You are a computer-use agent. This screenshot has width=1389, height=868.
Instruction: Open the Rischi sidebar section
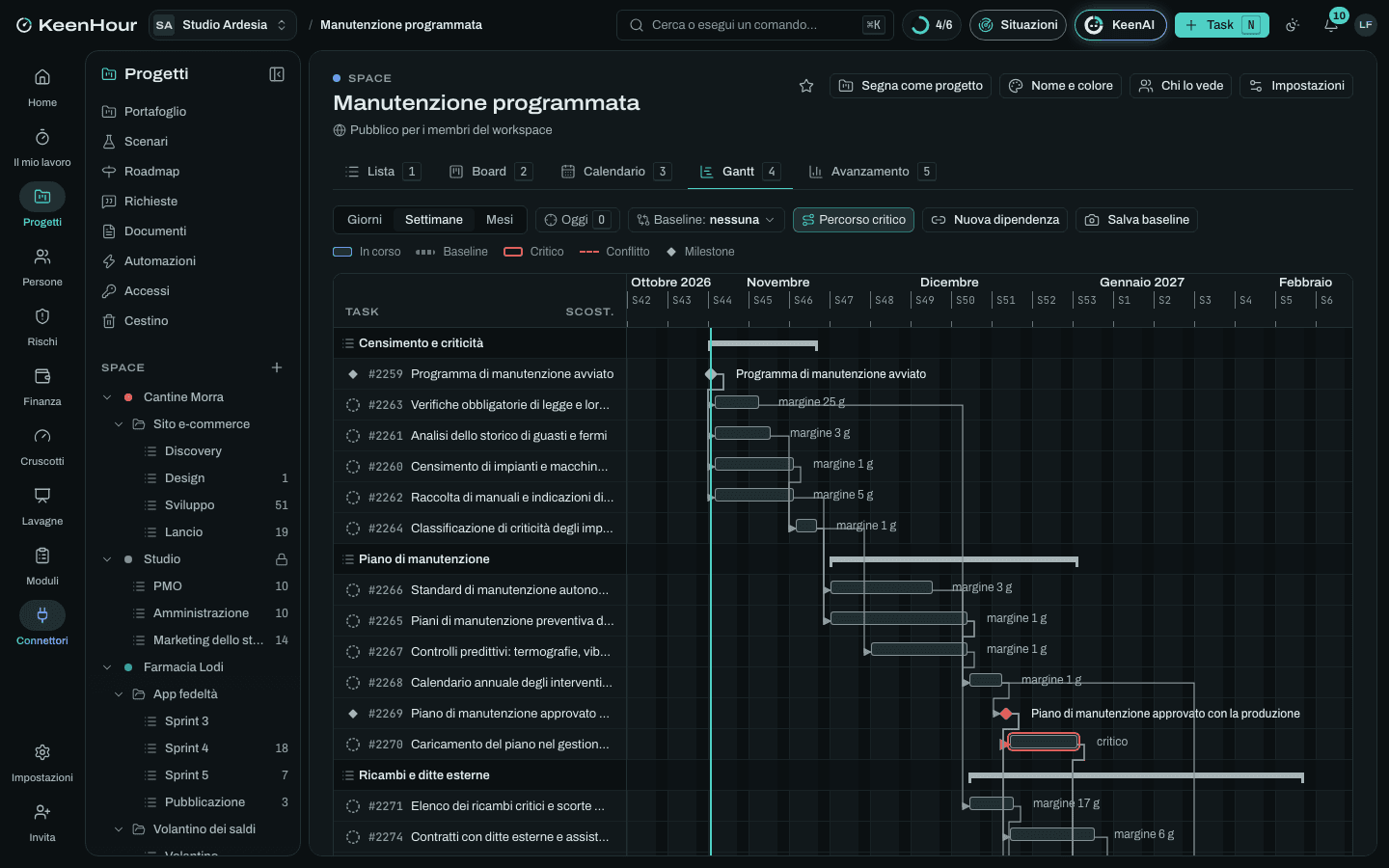42,326
